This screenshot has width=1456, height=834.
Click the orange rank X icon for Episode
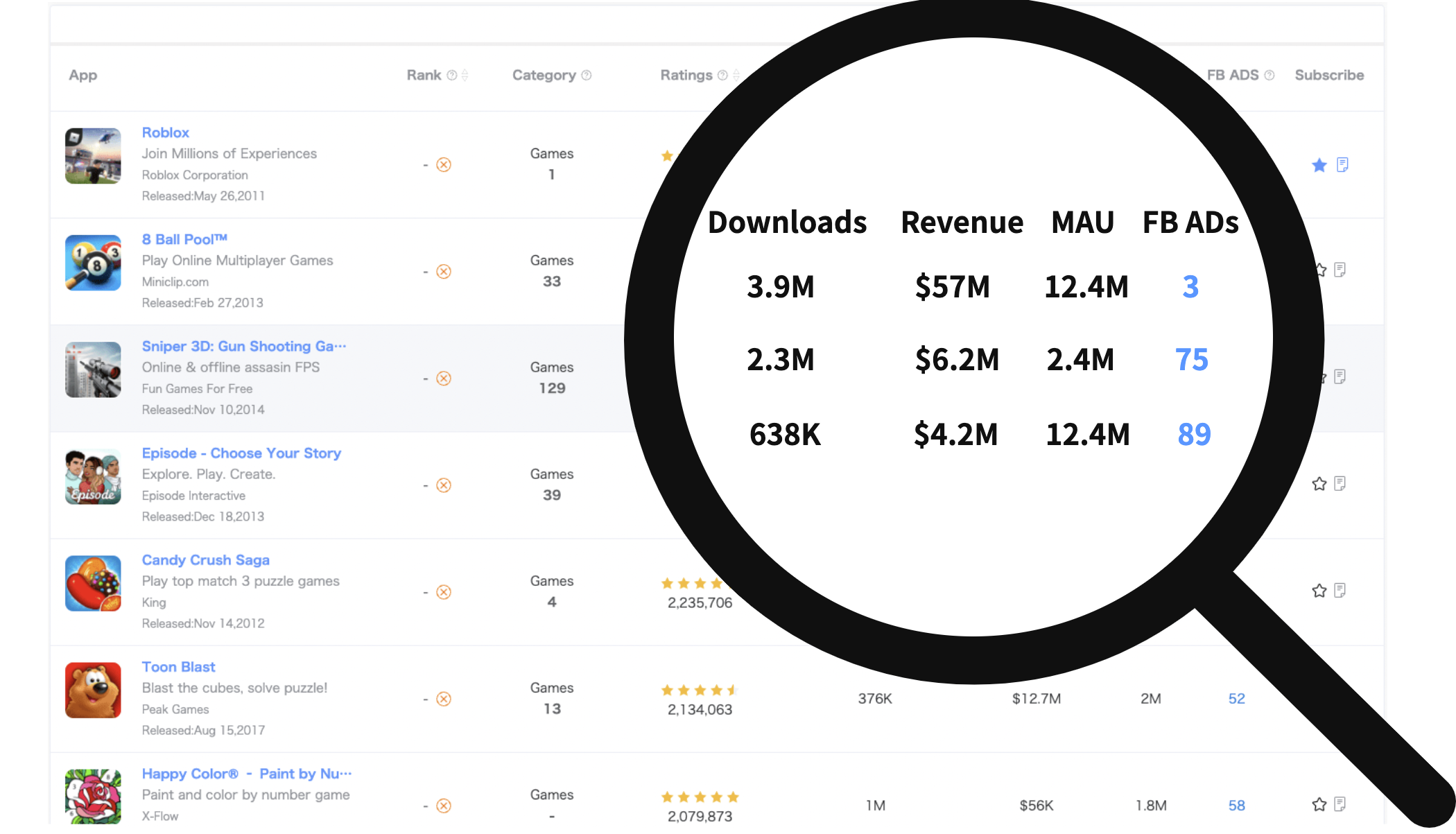tap(444, 485)
